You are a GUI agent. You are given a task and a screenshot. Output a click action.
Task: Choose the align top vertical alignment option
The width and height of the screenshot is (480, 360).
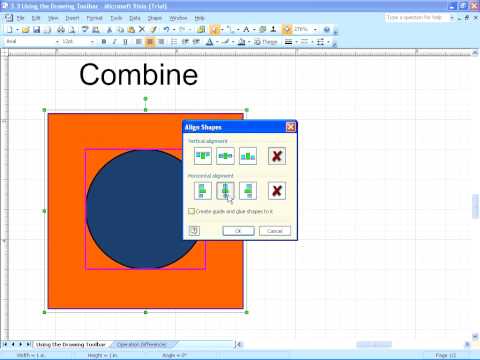pos(203,156)
